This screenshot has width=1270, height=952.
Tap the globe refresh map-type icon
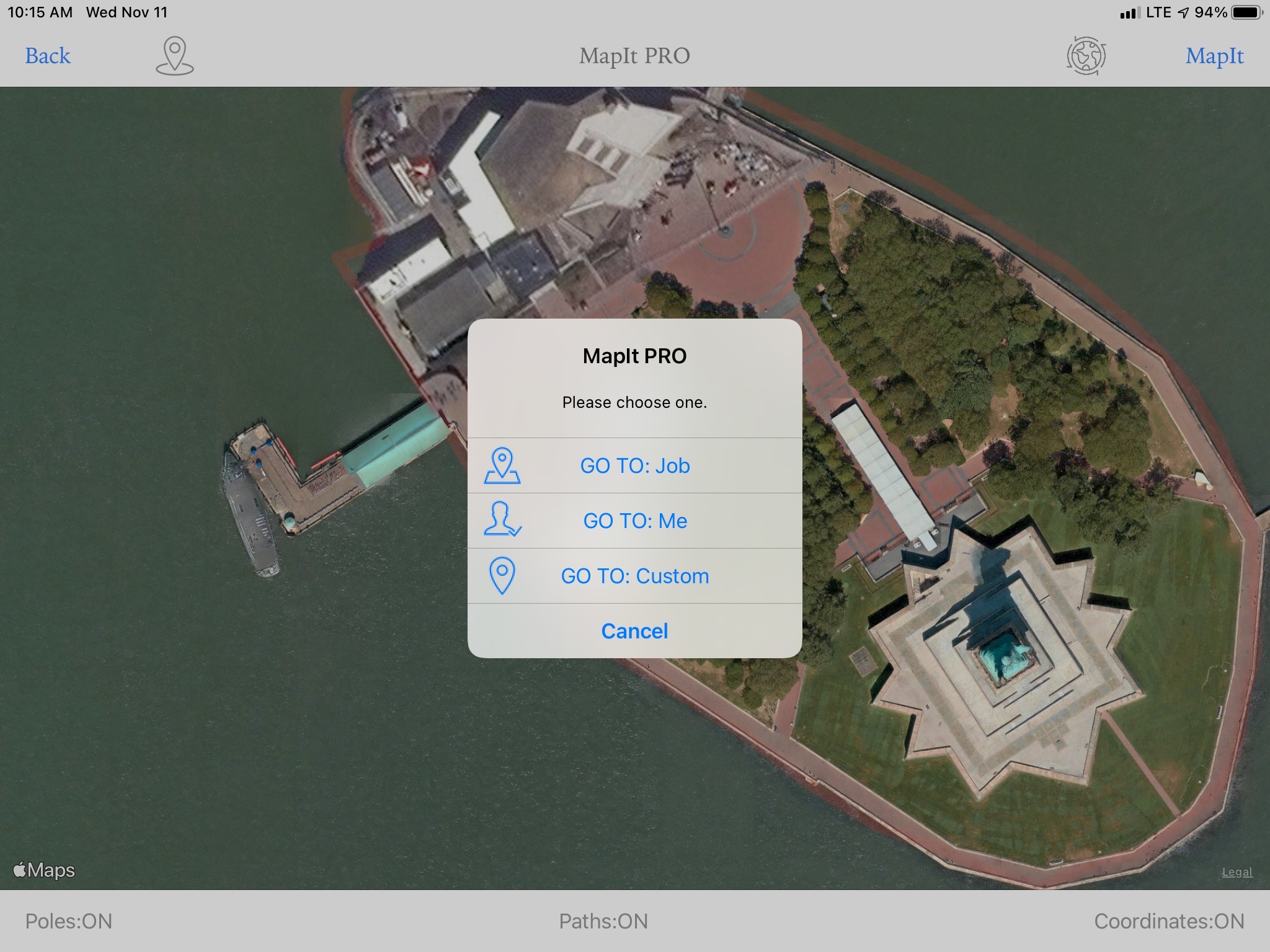(1086, 56)
